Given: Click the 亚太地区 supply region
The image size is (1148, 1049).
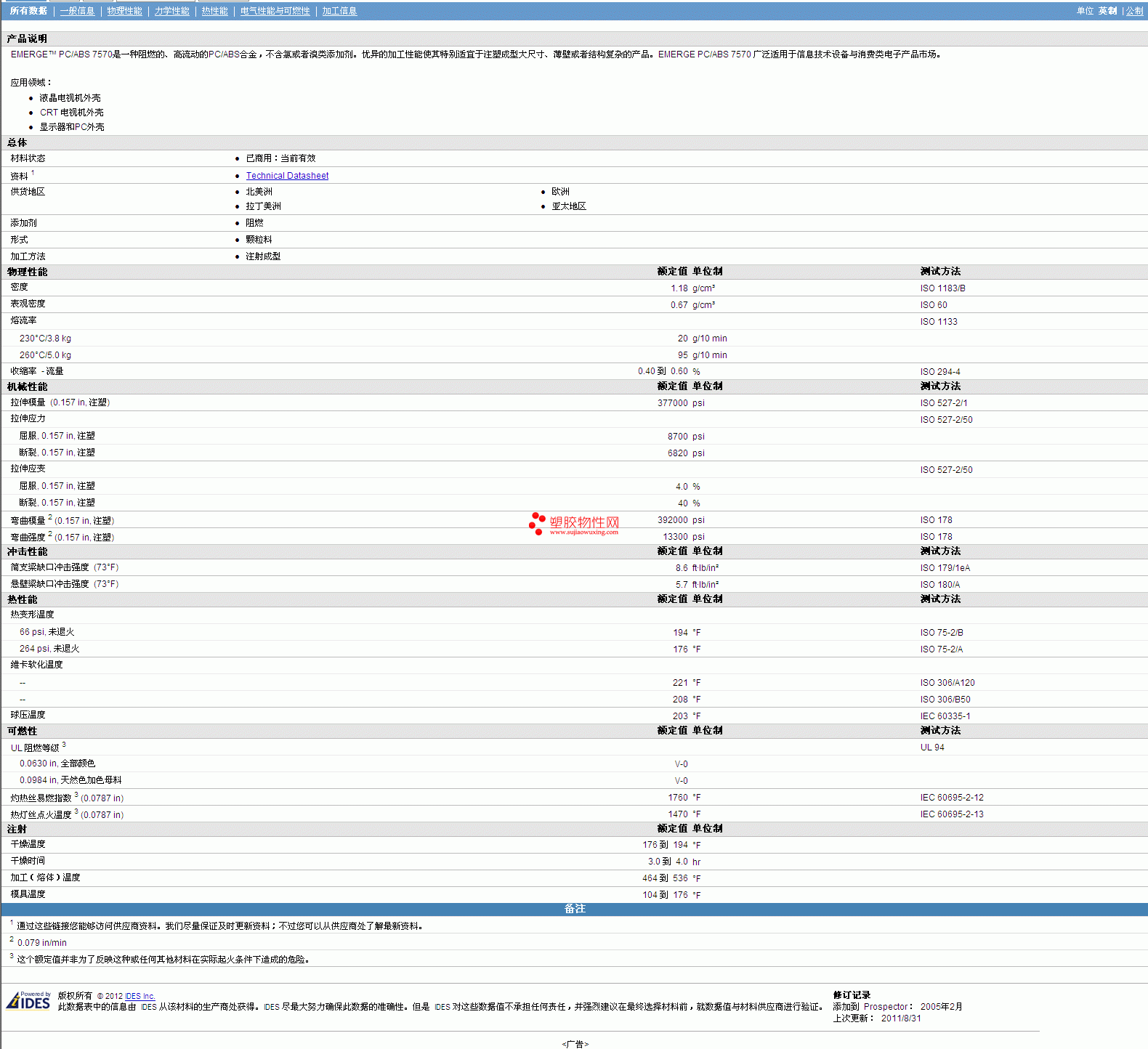Looking at the screenshot, I should pyautogui.click(x=568, y=206).
